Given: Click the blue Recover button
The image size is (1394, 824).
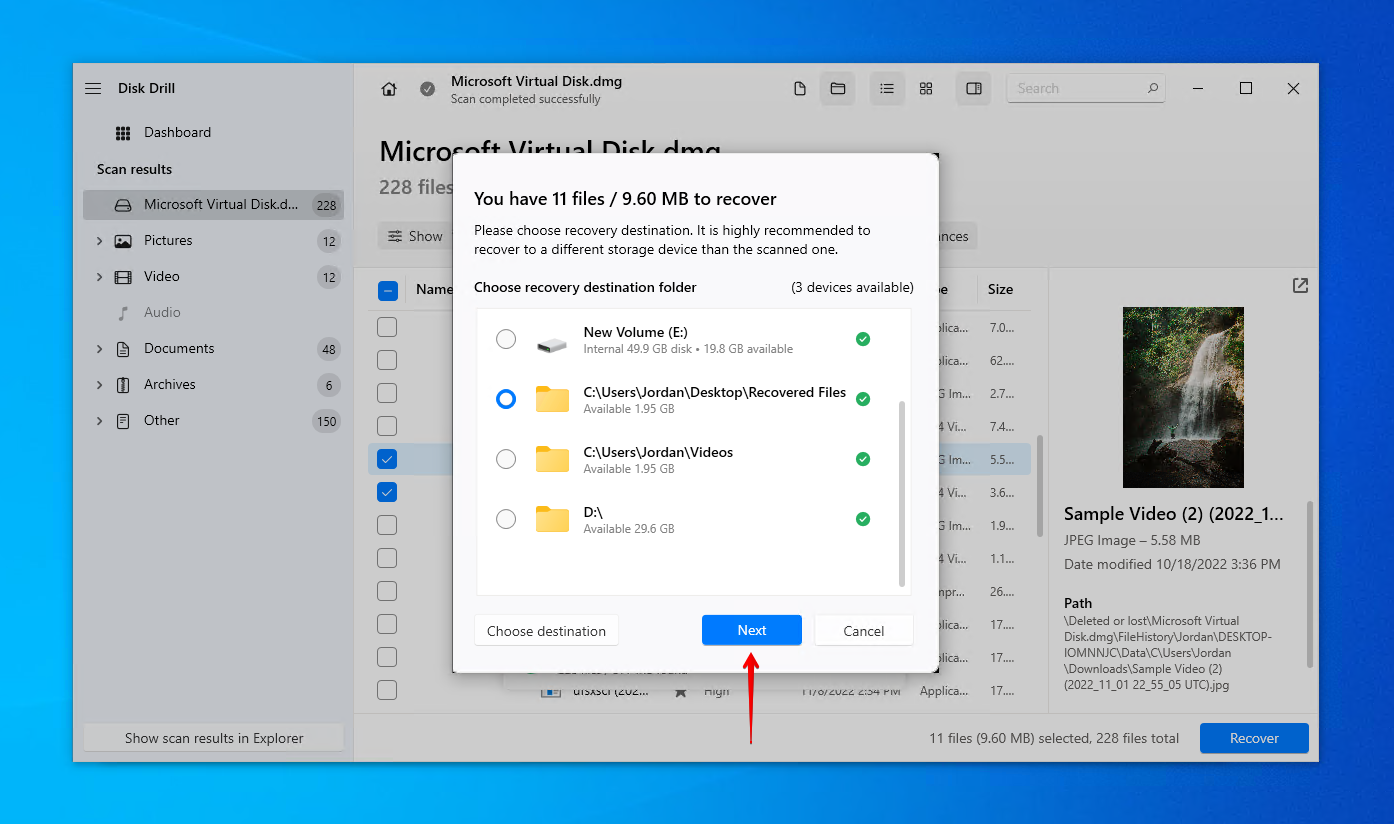Looking at the screenshot, I should click(x=1254, y=738).
